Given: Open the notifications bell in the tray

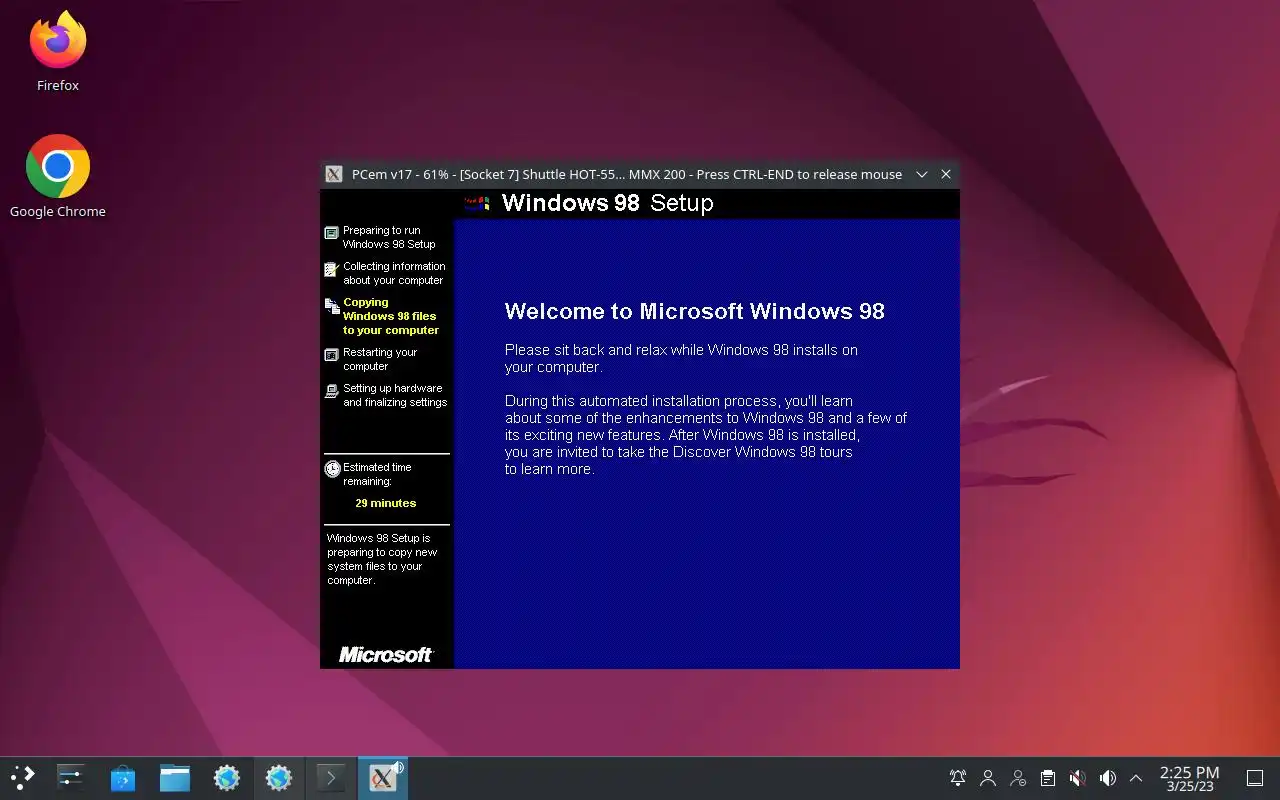Looking at the screenshot, I should (x=958, y=778).
